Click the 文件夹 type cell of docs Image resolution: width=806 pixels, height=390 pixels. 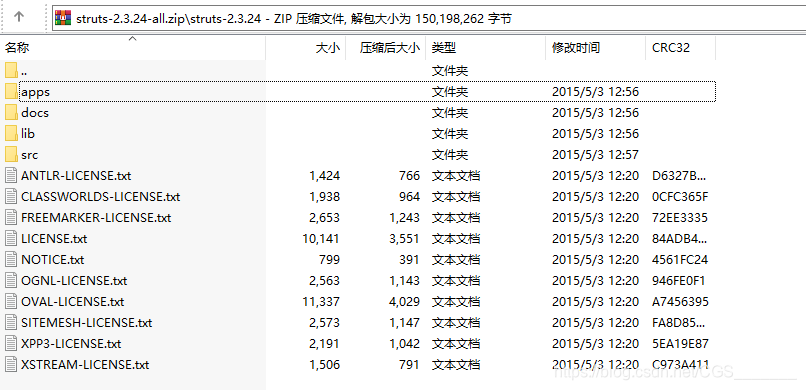[450, 113]
